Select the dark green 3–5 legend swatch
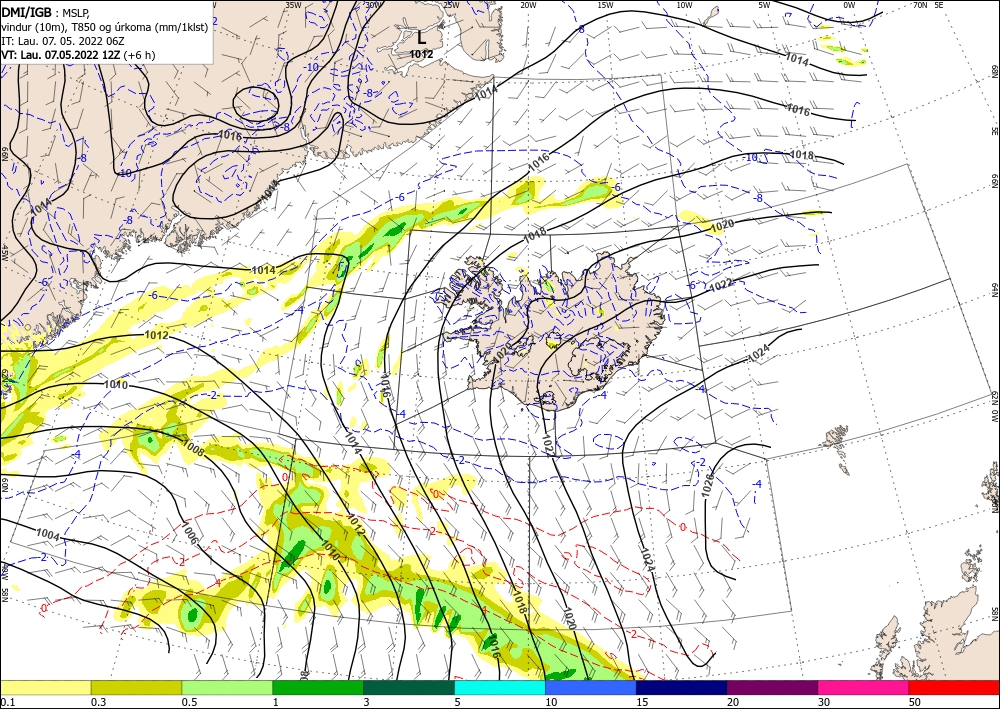 point(409,687)
